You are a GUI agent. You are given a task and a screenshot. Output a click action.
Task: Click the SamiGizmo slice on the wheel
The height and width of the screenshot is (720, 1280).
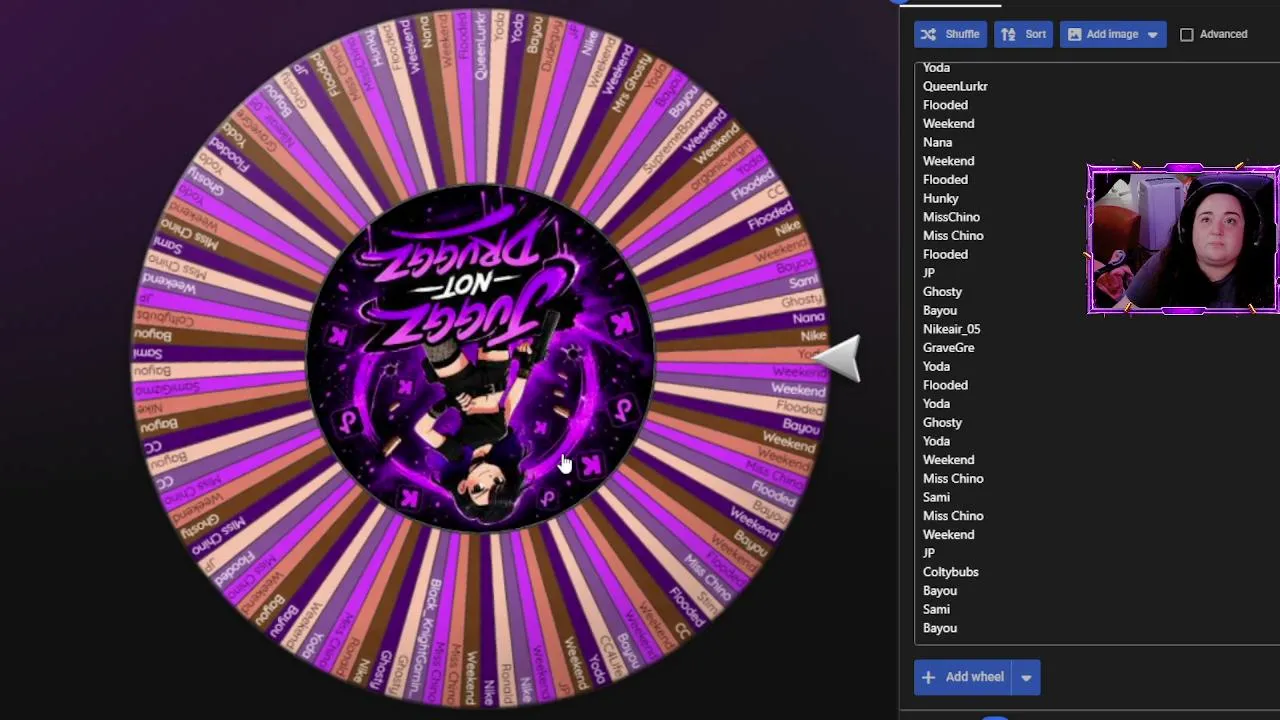coord(167,389)
